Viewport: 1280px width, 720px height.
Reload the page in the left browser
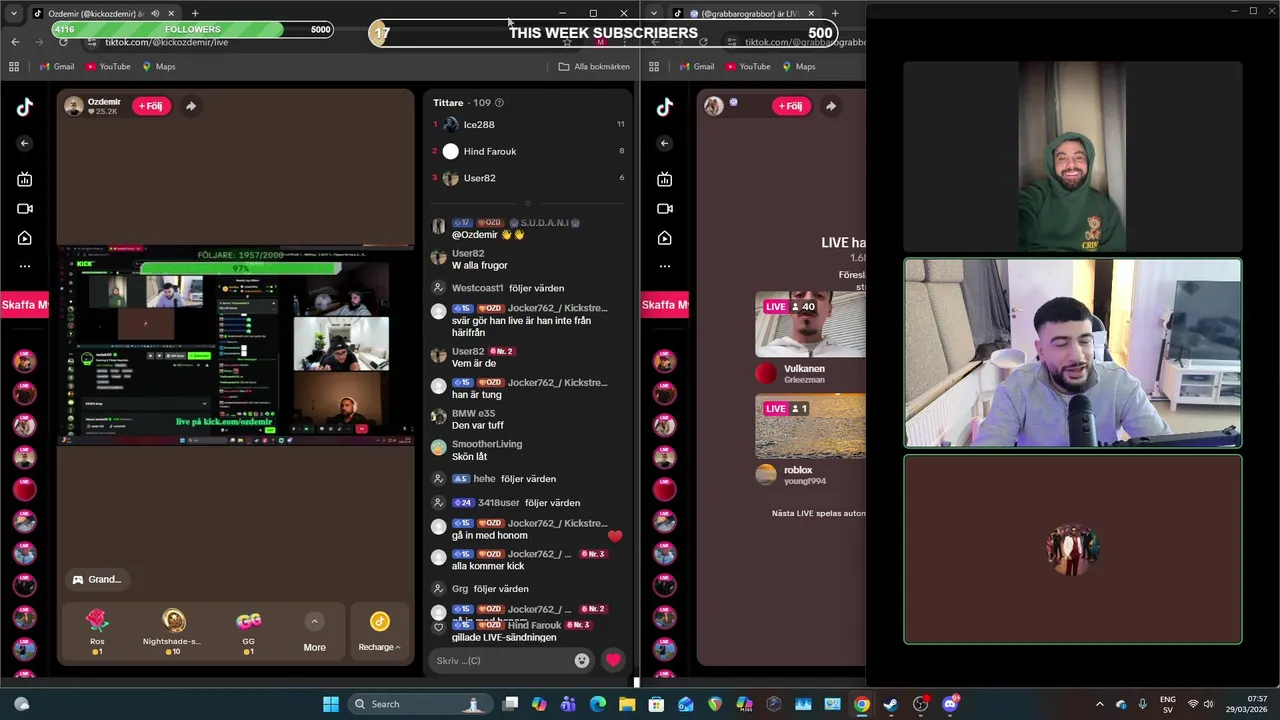63,42
